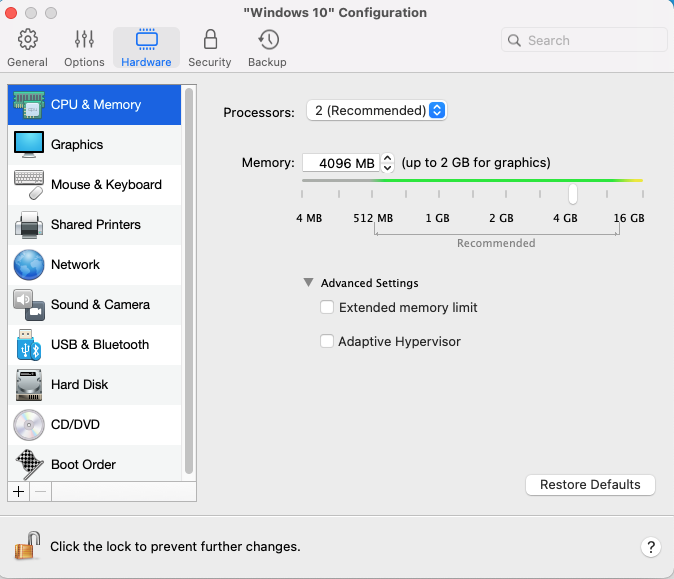This screenshot has height=579, width=674.
Task: Enable Extended memory limit checkbox
Action: point(327,307)
